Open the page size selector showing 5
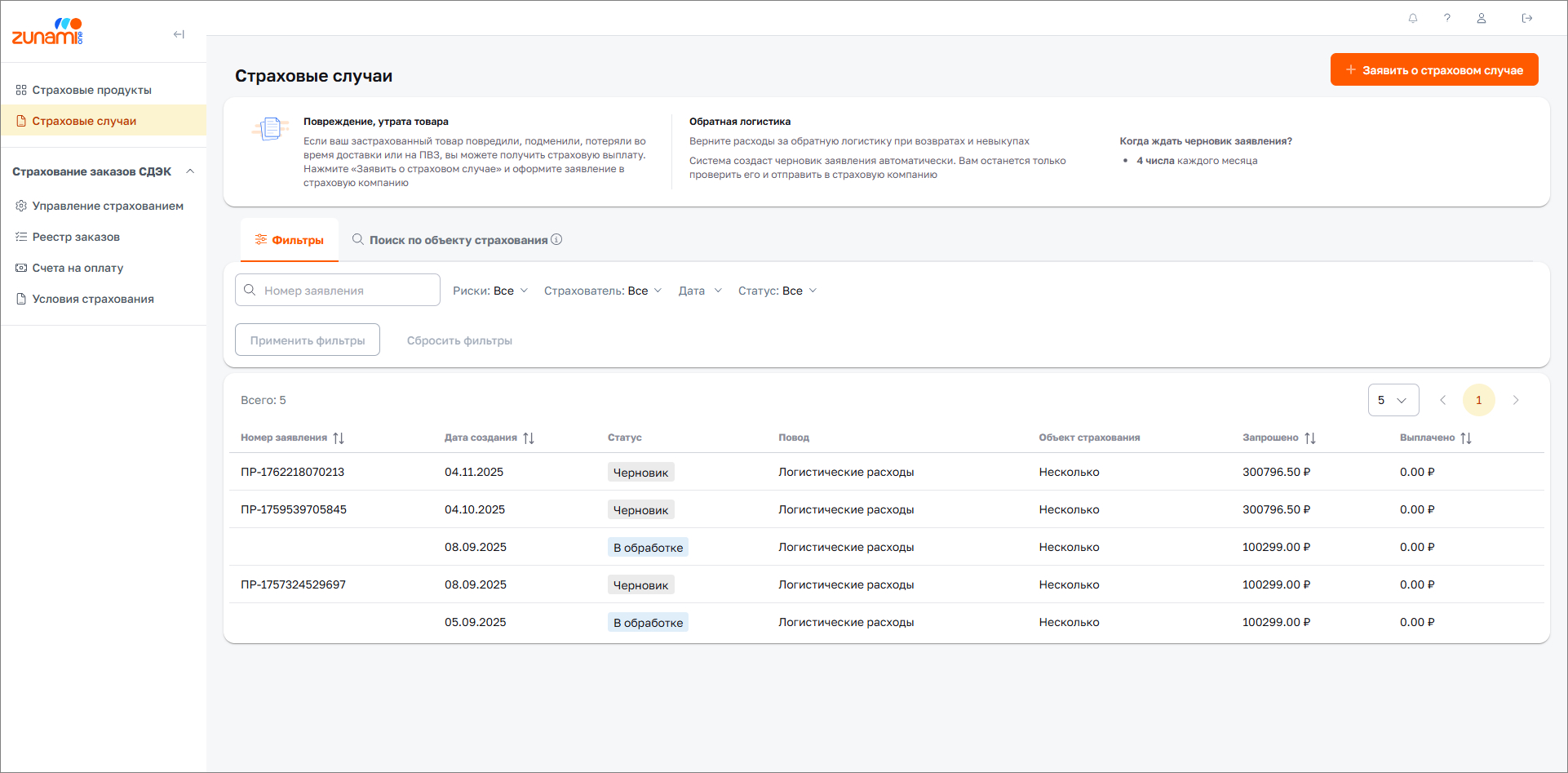This screenshot has height=773, width=1568. click(1393, 400)
